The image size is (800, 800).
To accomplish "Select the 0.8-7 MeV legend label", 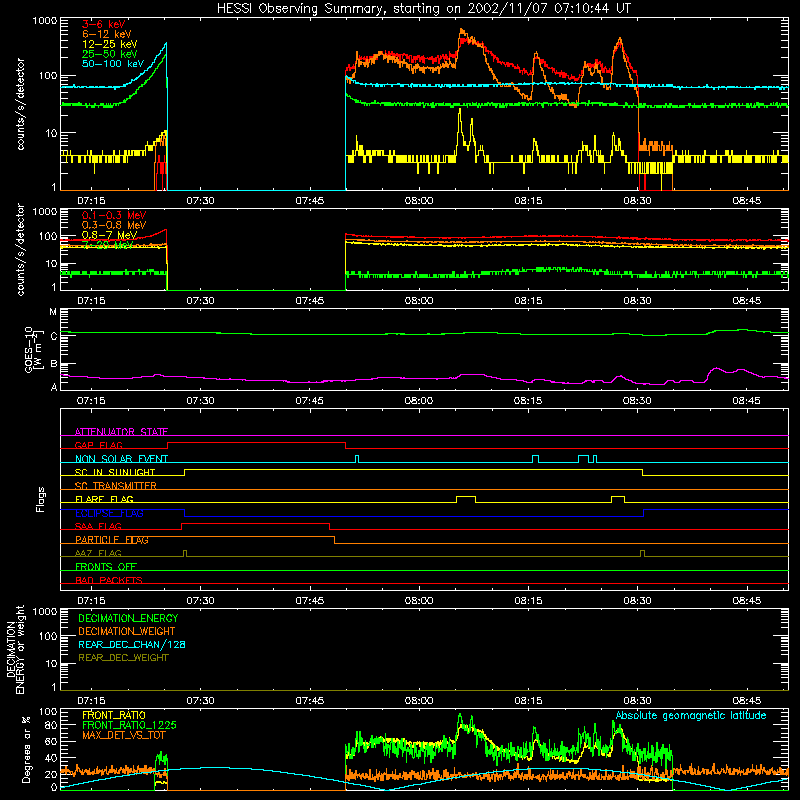I will [x=109, y=235].
